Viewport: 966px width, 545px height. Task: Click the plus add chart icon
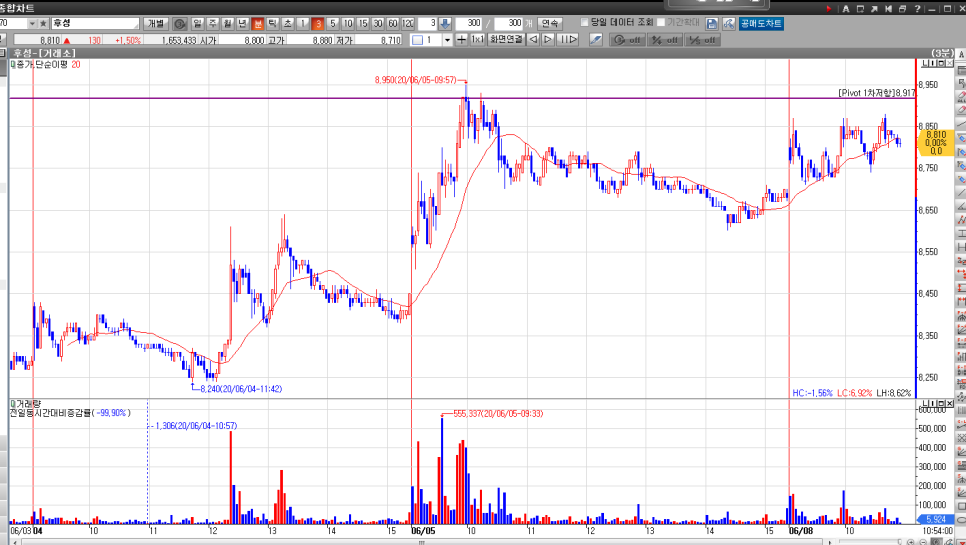coord(461,40)
